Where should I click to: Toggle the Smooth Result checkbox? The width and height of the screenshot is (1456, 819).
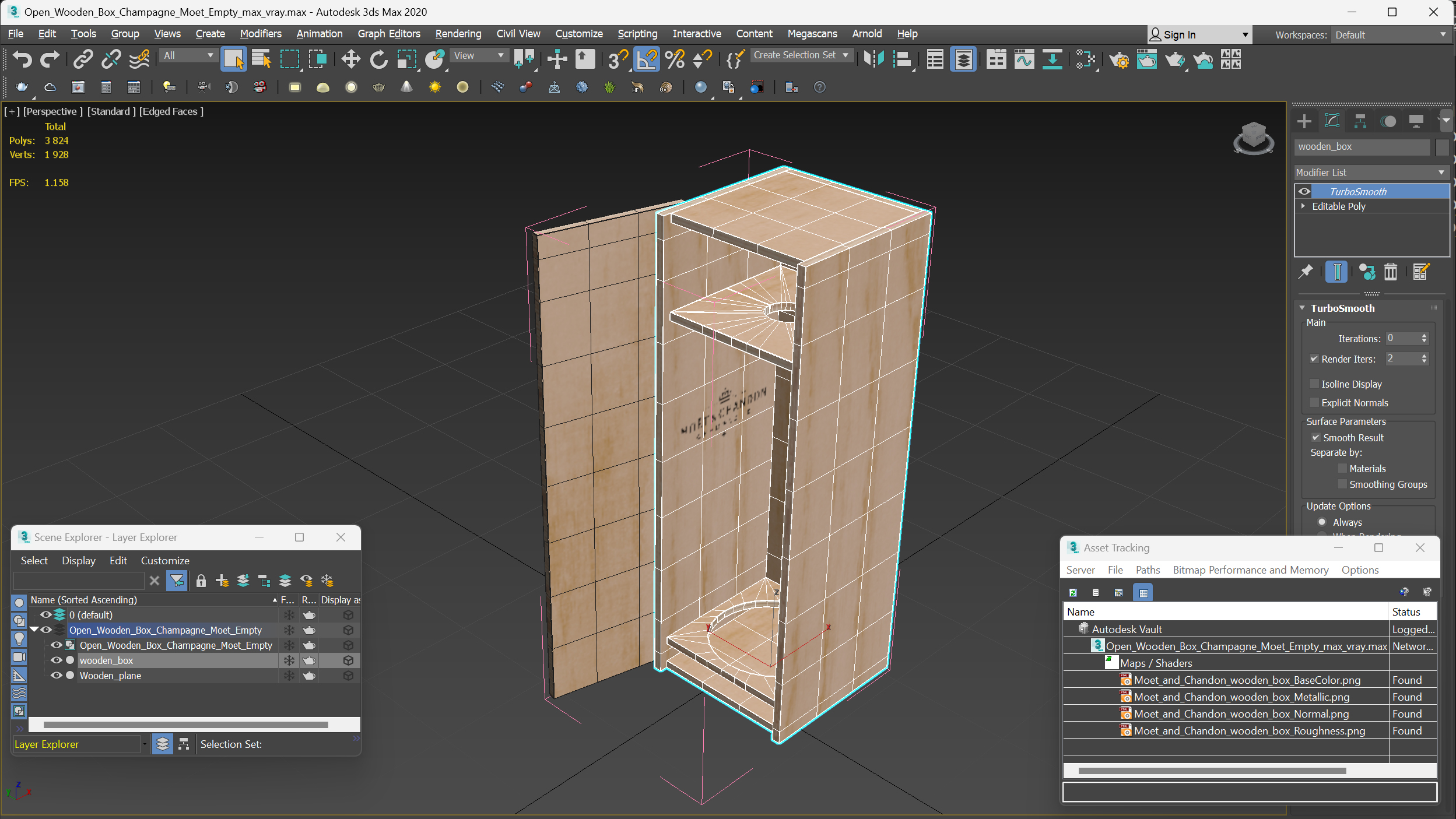(x=1315, y=437)
